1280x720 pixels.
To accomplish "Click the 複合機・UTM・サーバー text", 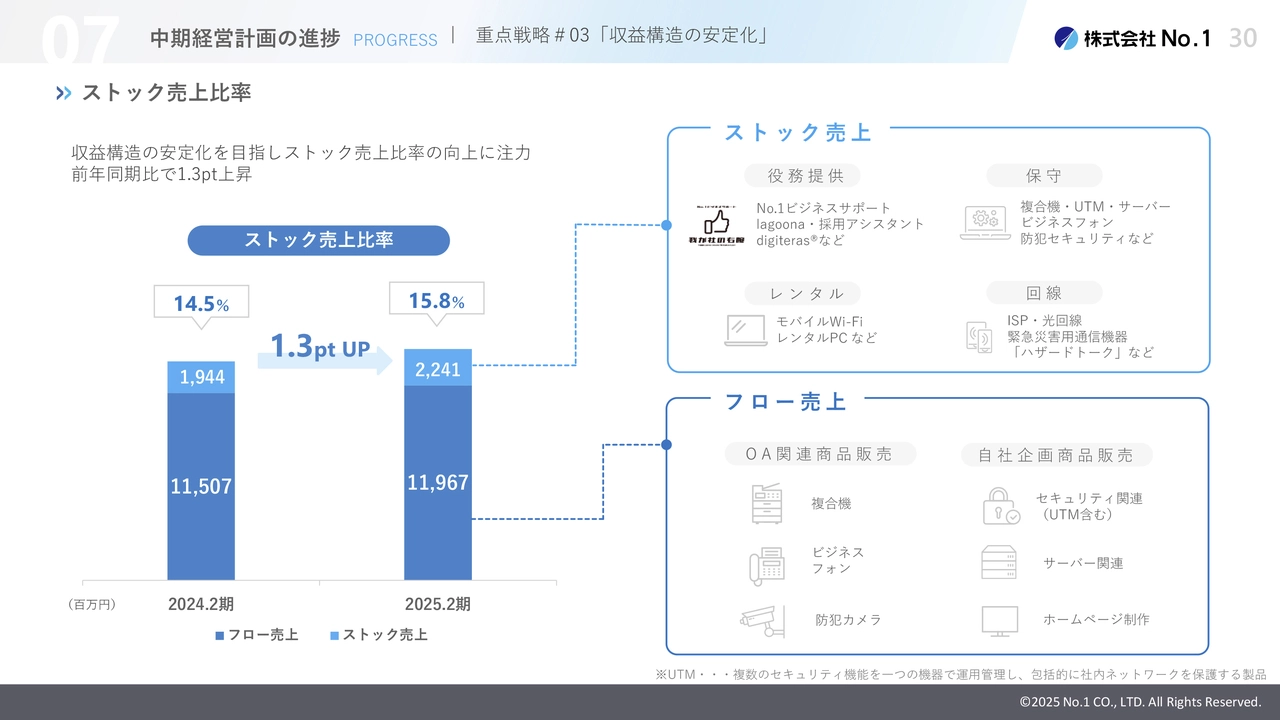I will [1095, 206].
